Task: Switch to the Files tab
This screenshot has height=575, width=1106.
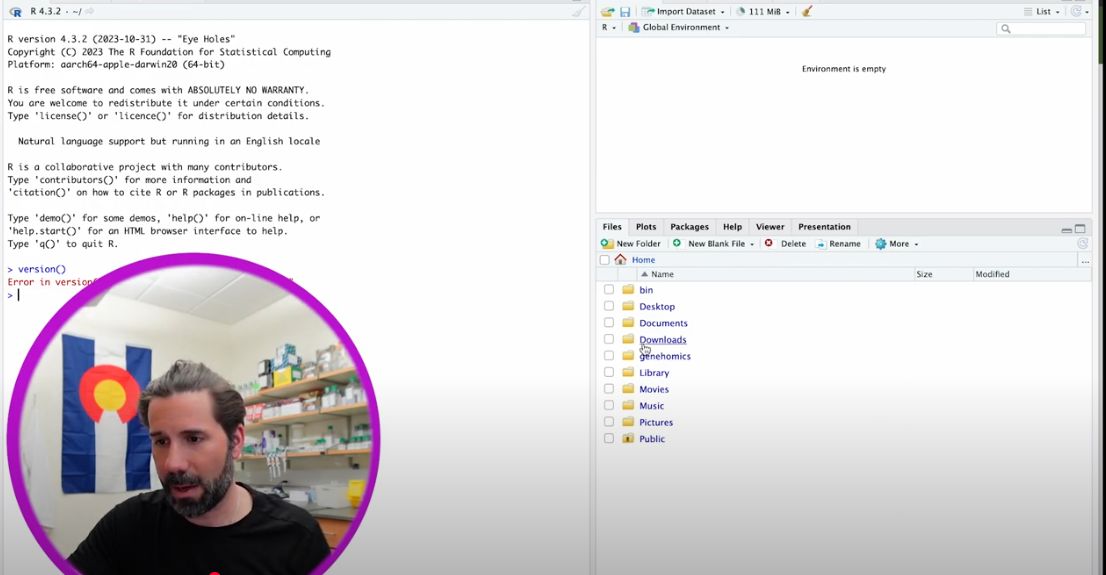Action: point(612,226)
